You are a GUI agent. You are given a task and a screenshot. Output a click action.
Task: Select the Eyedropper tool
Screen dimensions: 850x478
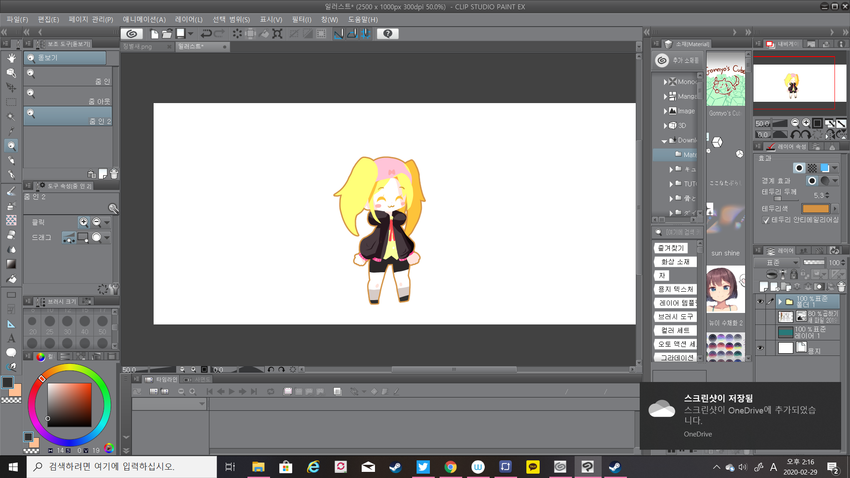point(11,131)
